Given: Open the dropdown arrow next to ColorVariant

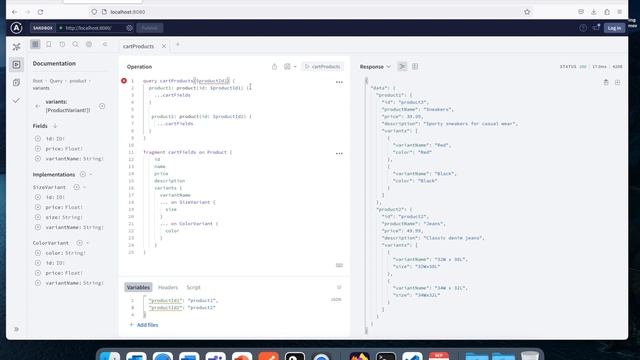Looking at the screenshot, I should click(x=87, y=243).
